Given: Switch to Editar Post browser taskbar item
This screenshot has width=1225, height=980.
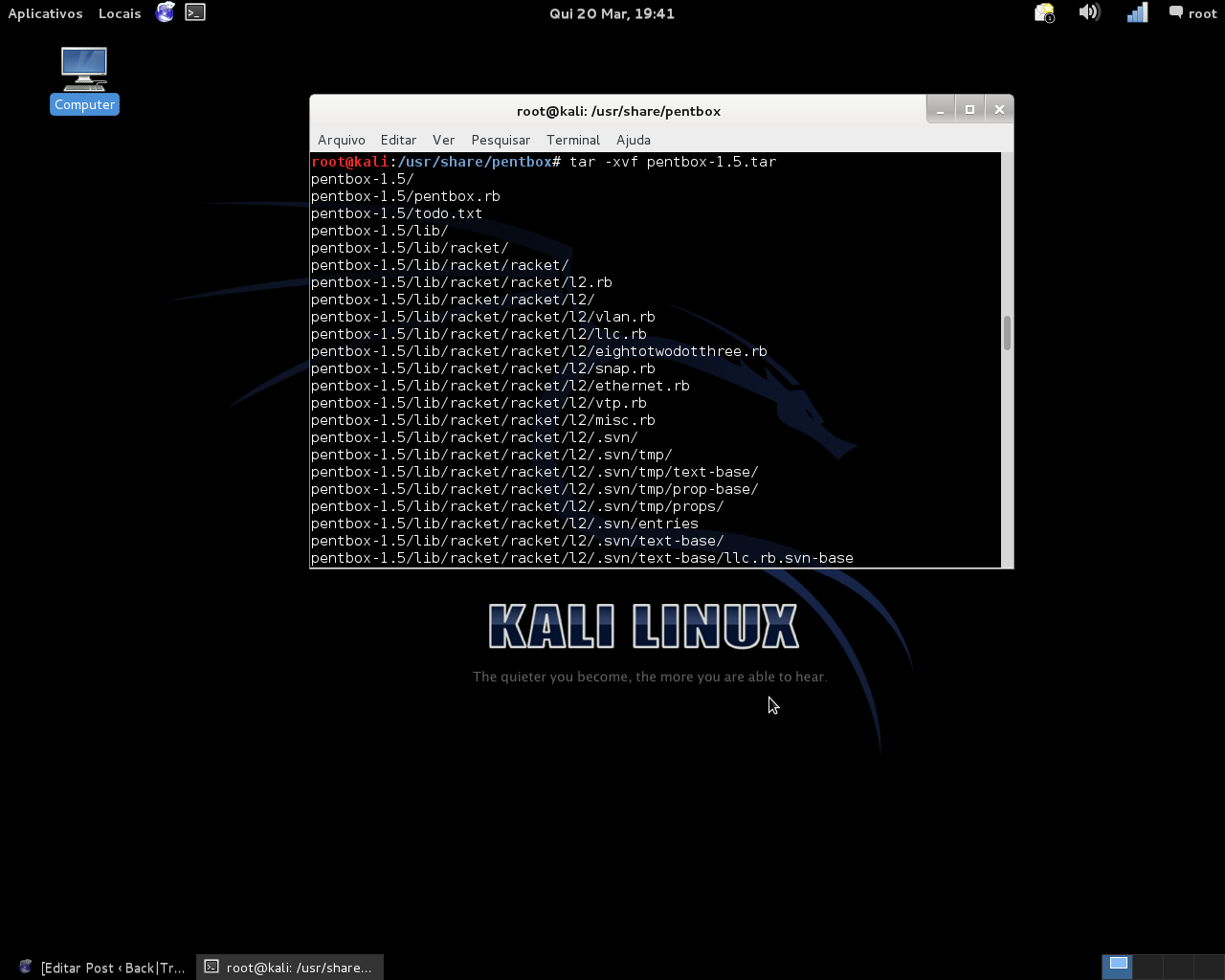Looking at the screenshot, I should click(x=101, y=968).
